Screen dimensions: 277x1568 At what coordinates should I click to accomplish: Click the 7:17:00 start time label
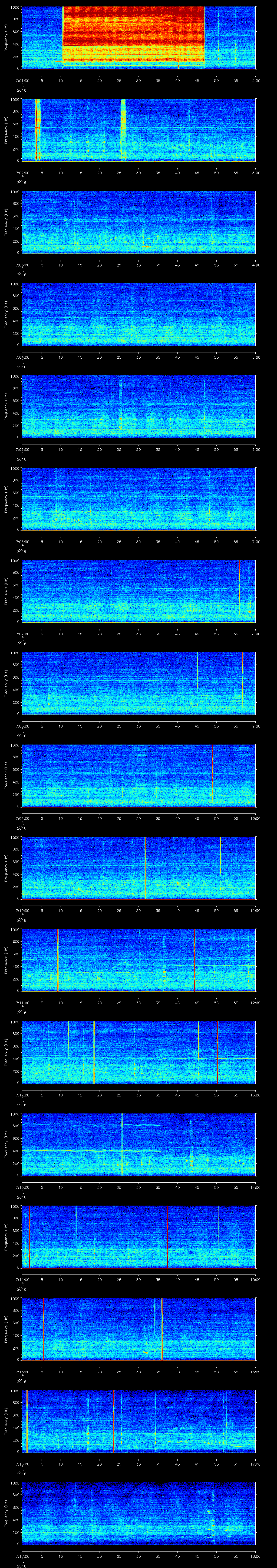[x=22, y=1557]
